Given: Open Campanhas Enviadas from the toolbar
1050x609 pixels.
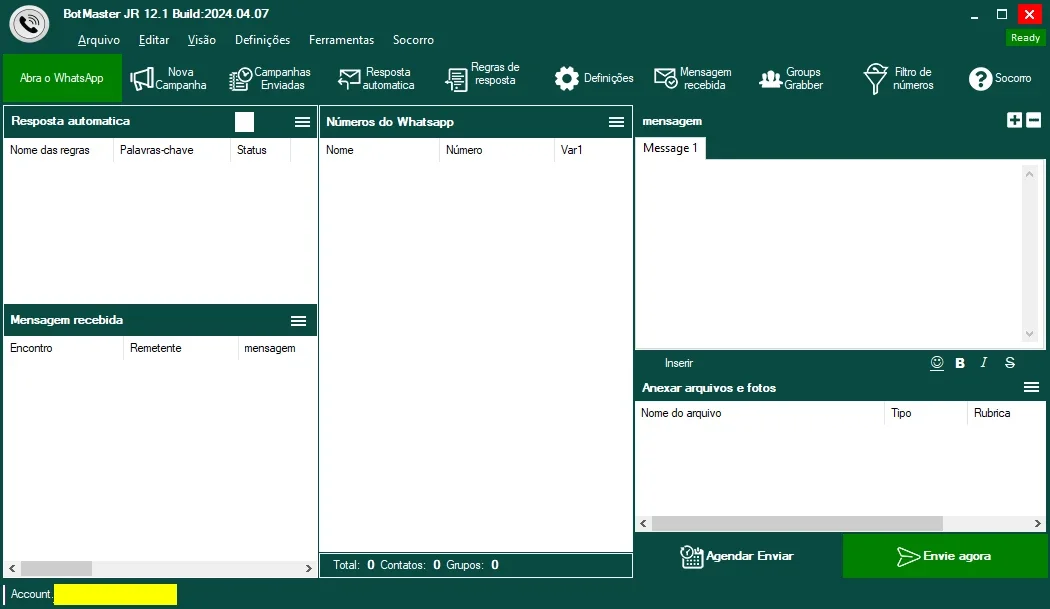Looking at the screenshot, I should tap(270, 78).
